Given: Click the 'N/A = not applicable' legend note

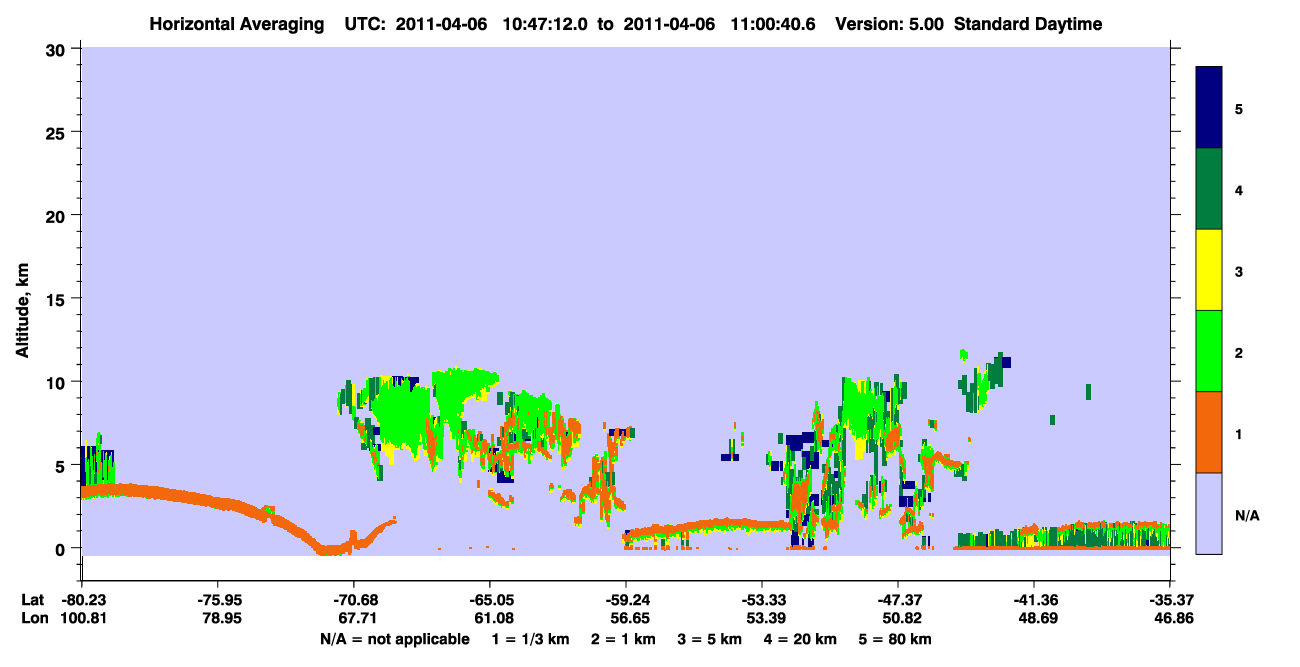Looking at the screenshot, I should tap(394, 639).
